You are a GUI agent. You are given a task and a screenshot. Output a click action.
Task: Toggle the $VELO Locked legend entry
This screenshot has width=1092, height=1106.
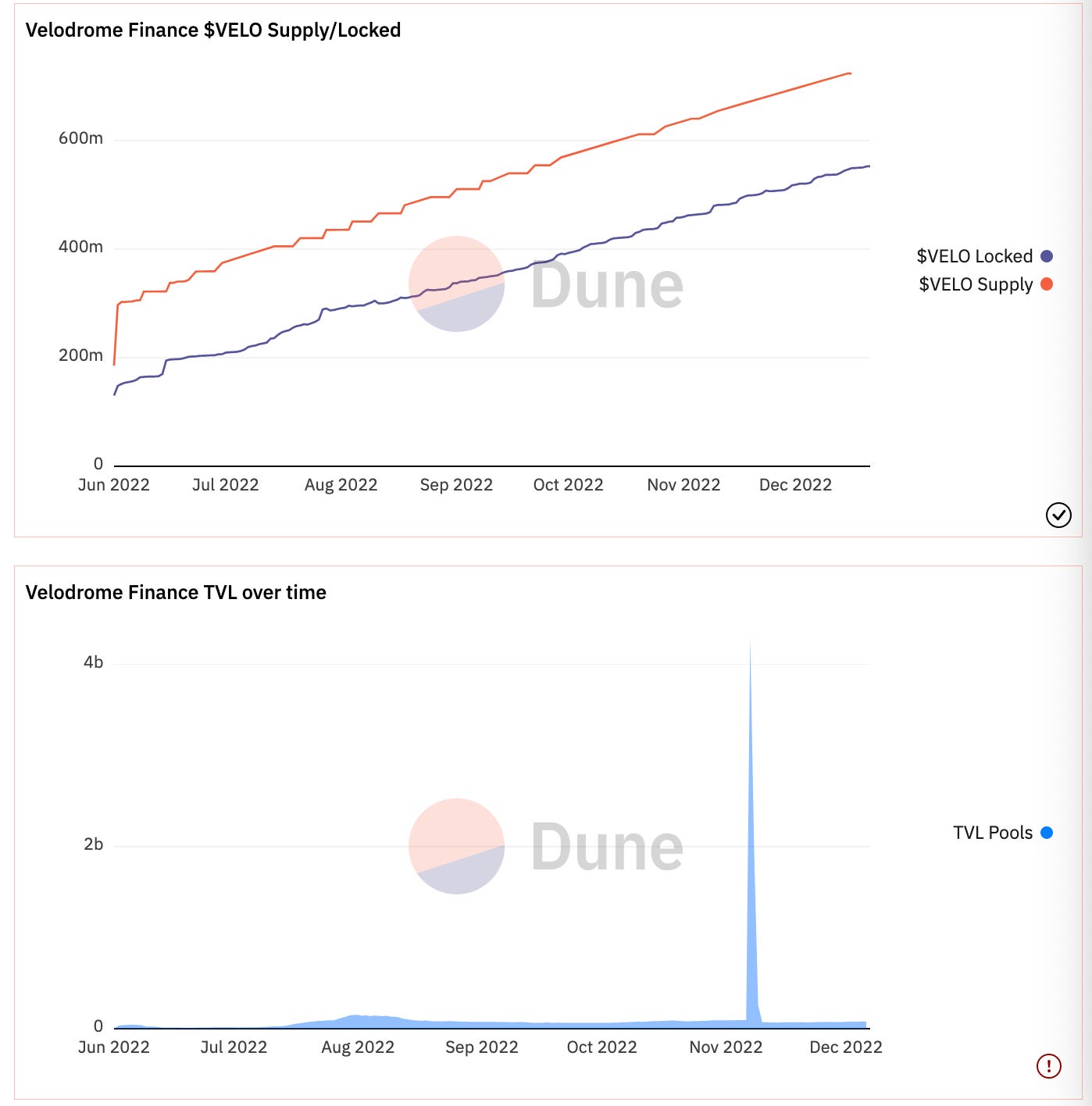click(x=984, y=256)
